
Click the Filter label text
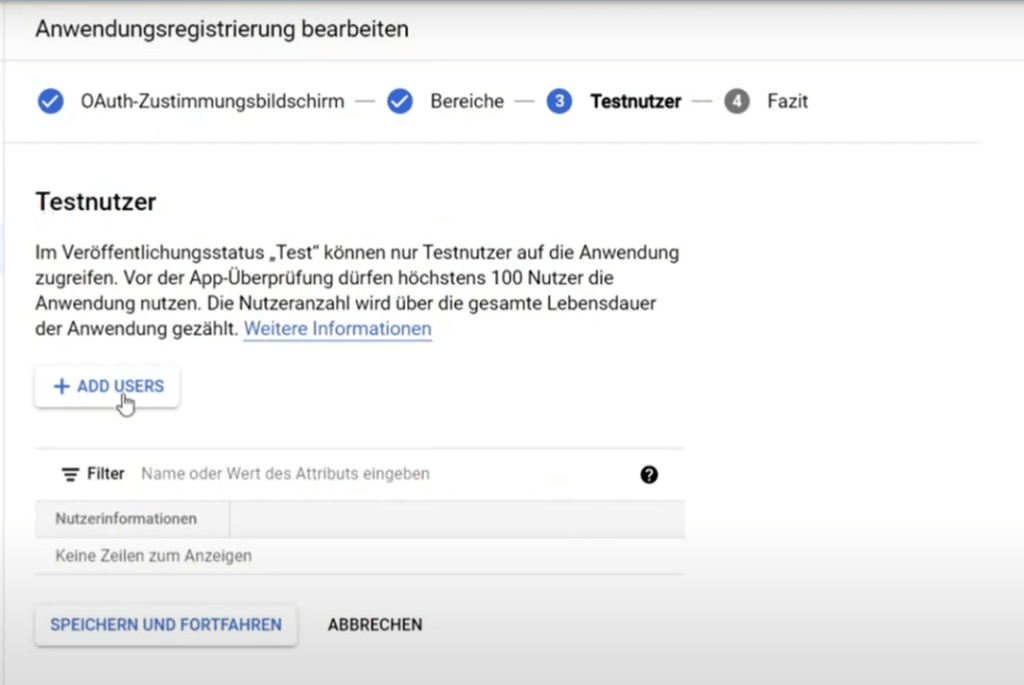(106, 474)
